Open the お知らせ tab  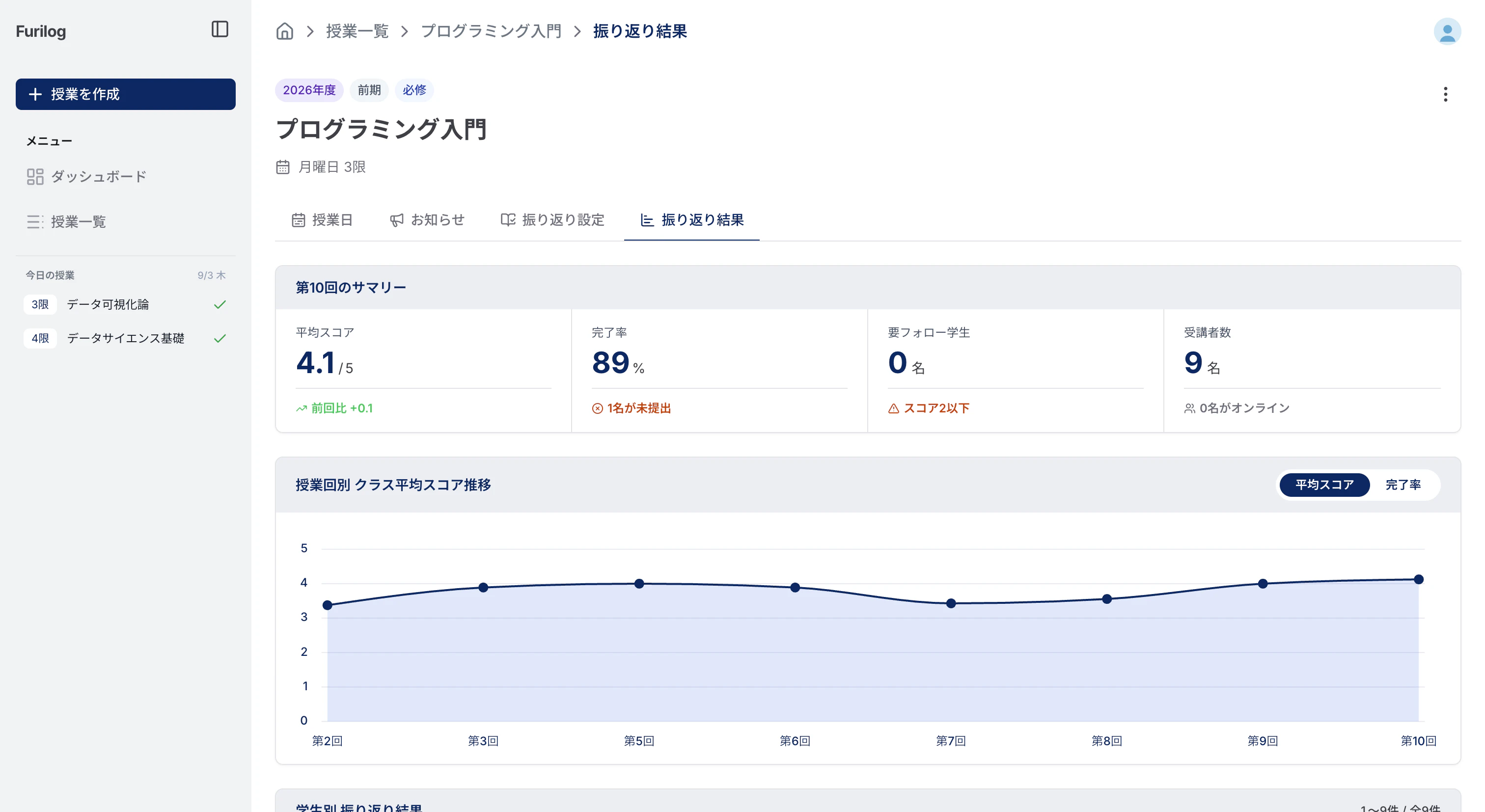(x=427, y=220)
